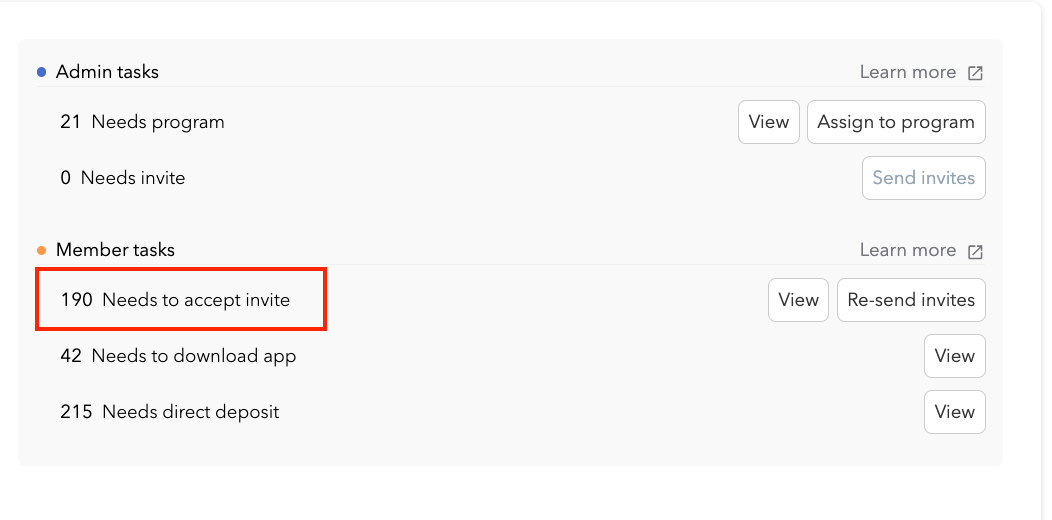Click the Admin tasks section heading
The width and height of the screenshot is (1052, 520).
(x=107, y=72)
